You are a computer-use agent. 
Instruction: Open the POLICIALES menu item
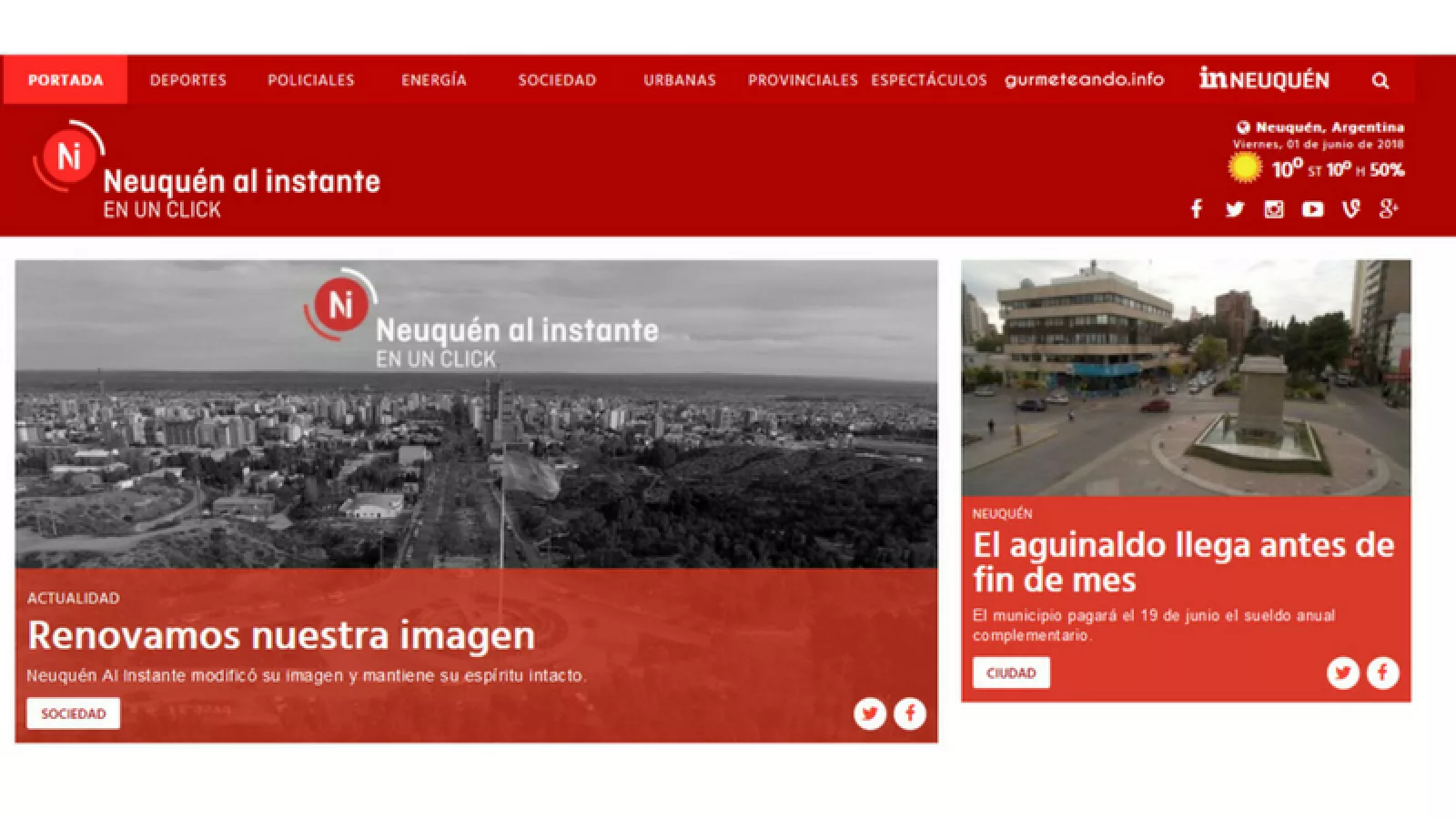[x=310, y=80]
